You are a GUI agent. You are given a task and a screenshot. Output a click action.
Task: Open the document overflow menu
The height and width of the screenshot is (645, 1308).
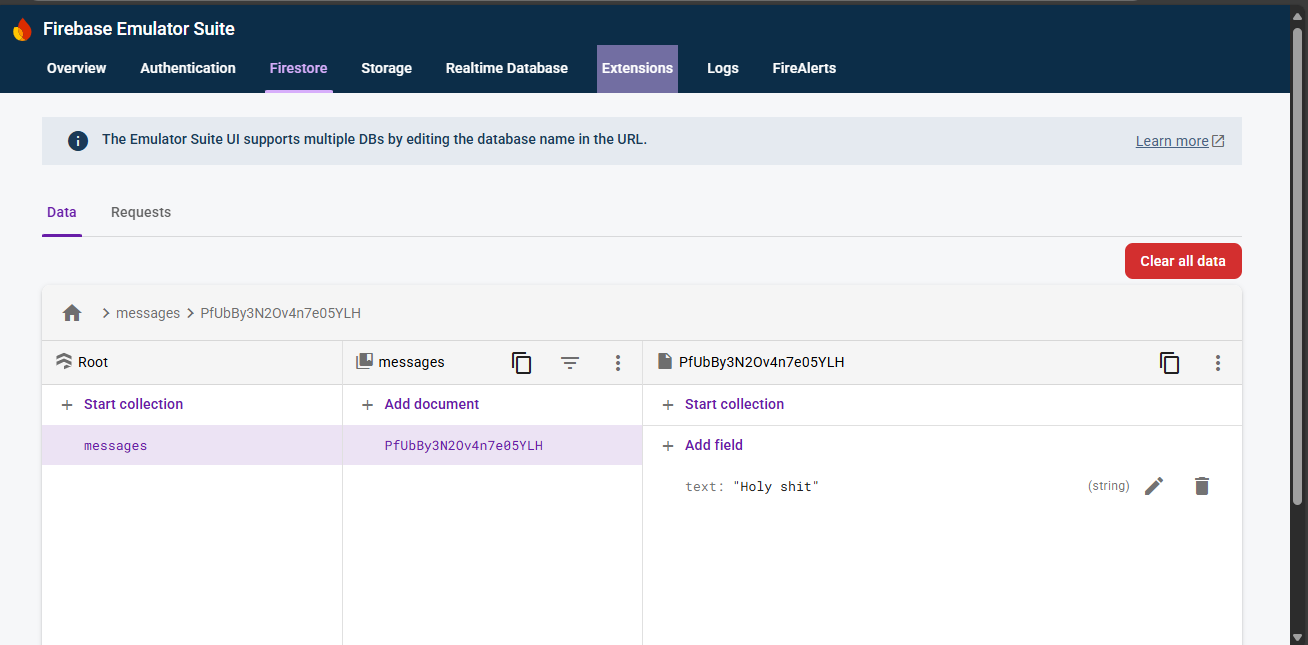click(1218, 363)
